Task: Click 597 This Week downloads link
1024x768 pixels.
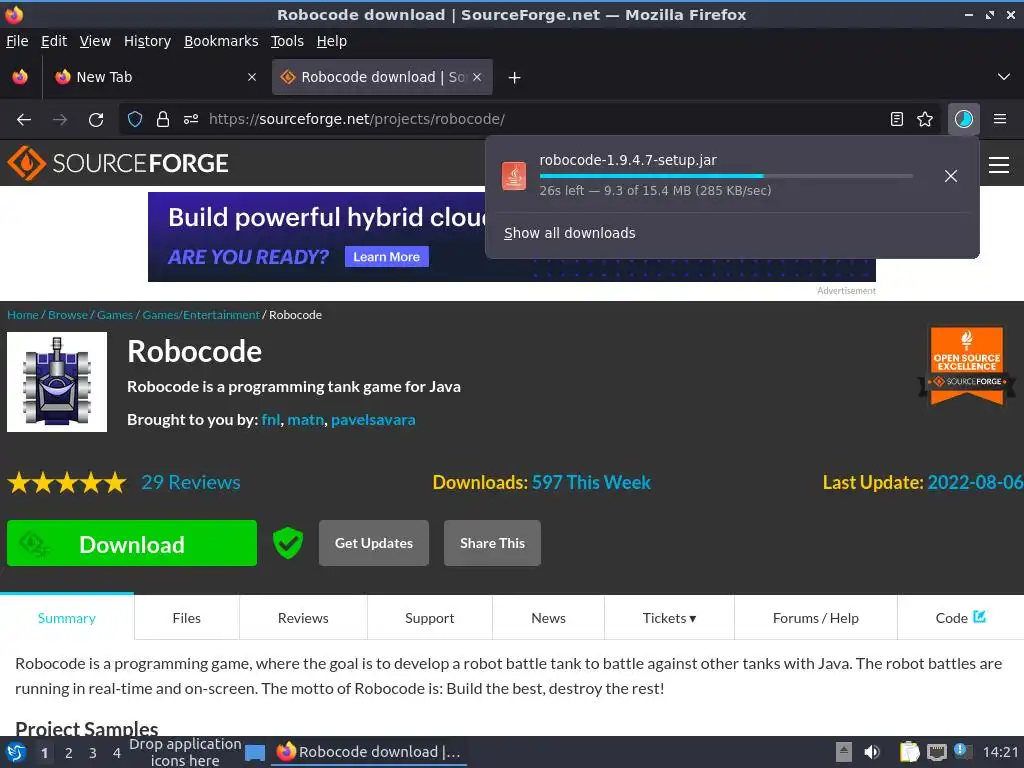Action: pos(591,482)
